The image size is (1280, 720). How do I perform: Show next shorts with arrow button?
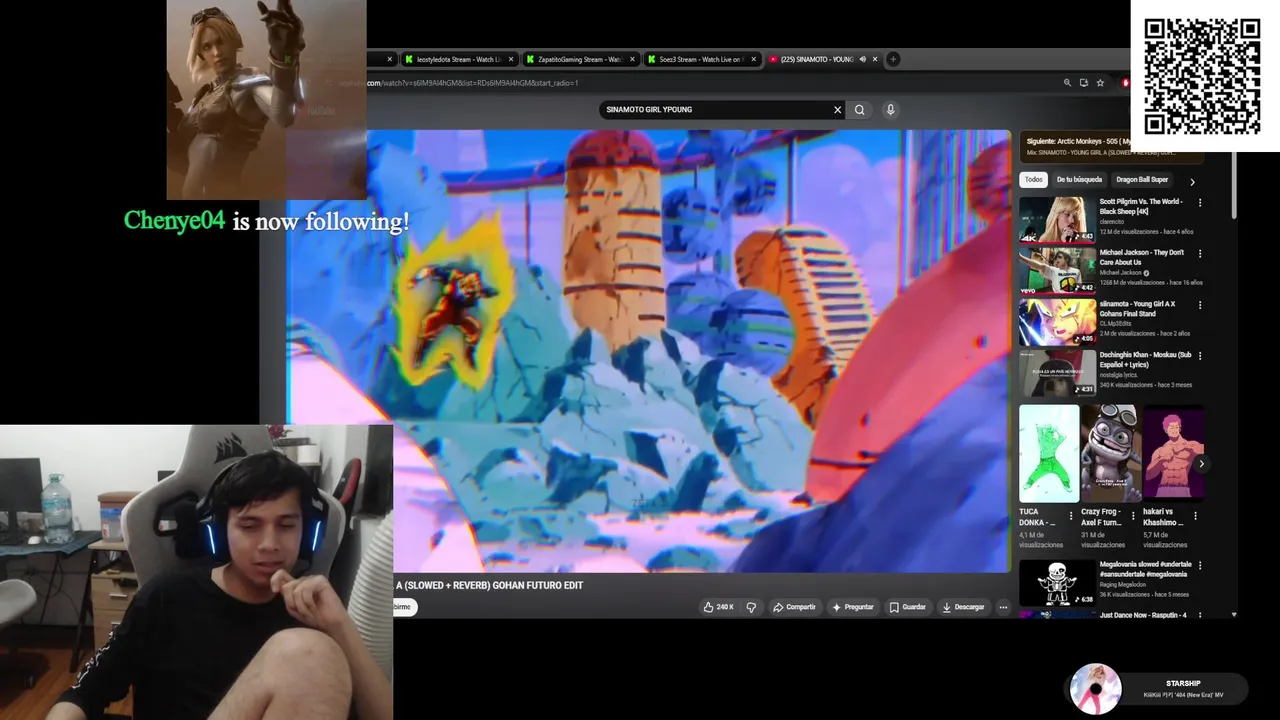pos(1201,464)
